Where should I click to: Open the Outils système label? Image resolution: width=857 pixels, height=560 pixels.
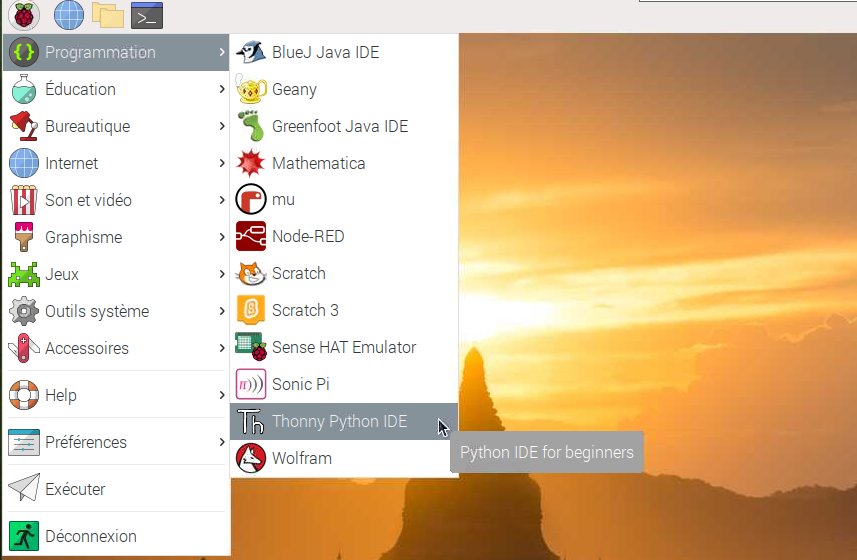97,311
